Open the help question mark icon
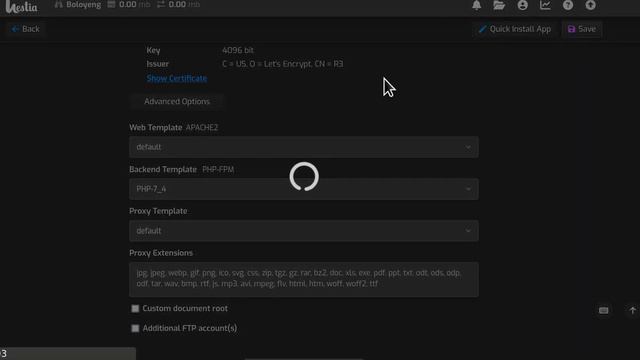 568,5
